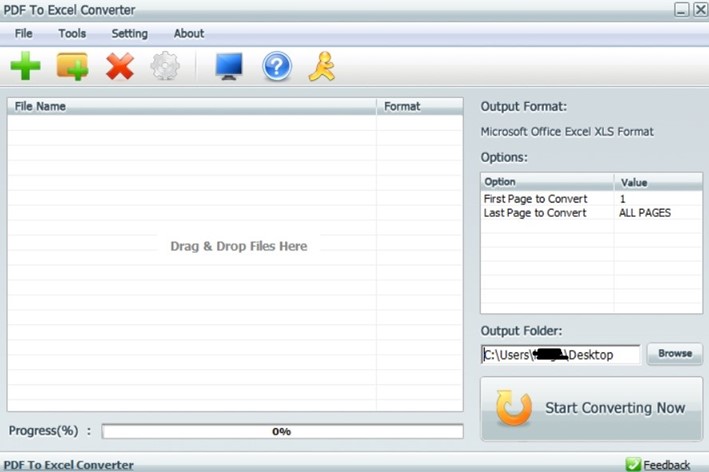The width and height of the screenshot is (709, 472).
Task: Click the Add Folder icon
Action: pyautogui.click(x=72, y=66)
